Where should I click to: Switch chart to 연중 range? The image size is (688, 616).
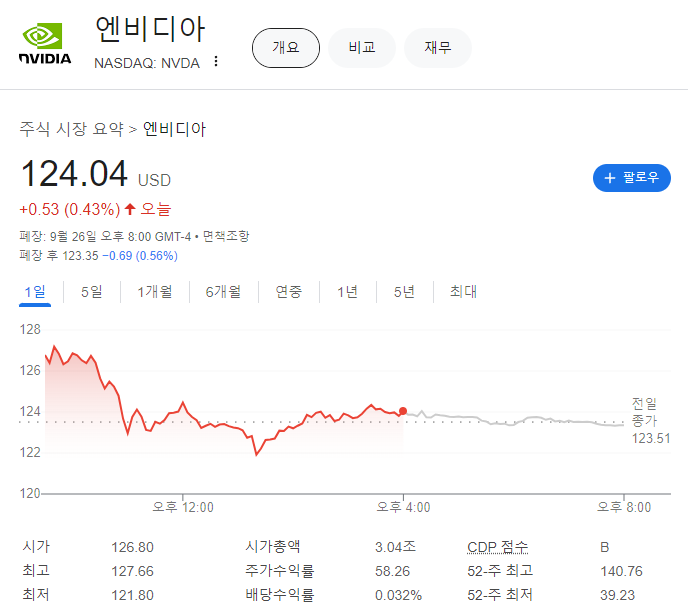tap(289, 292)
